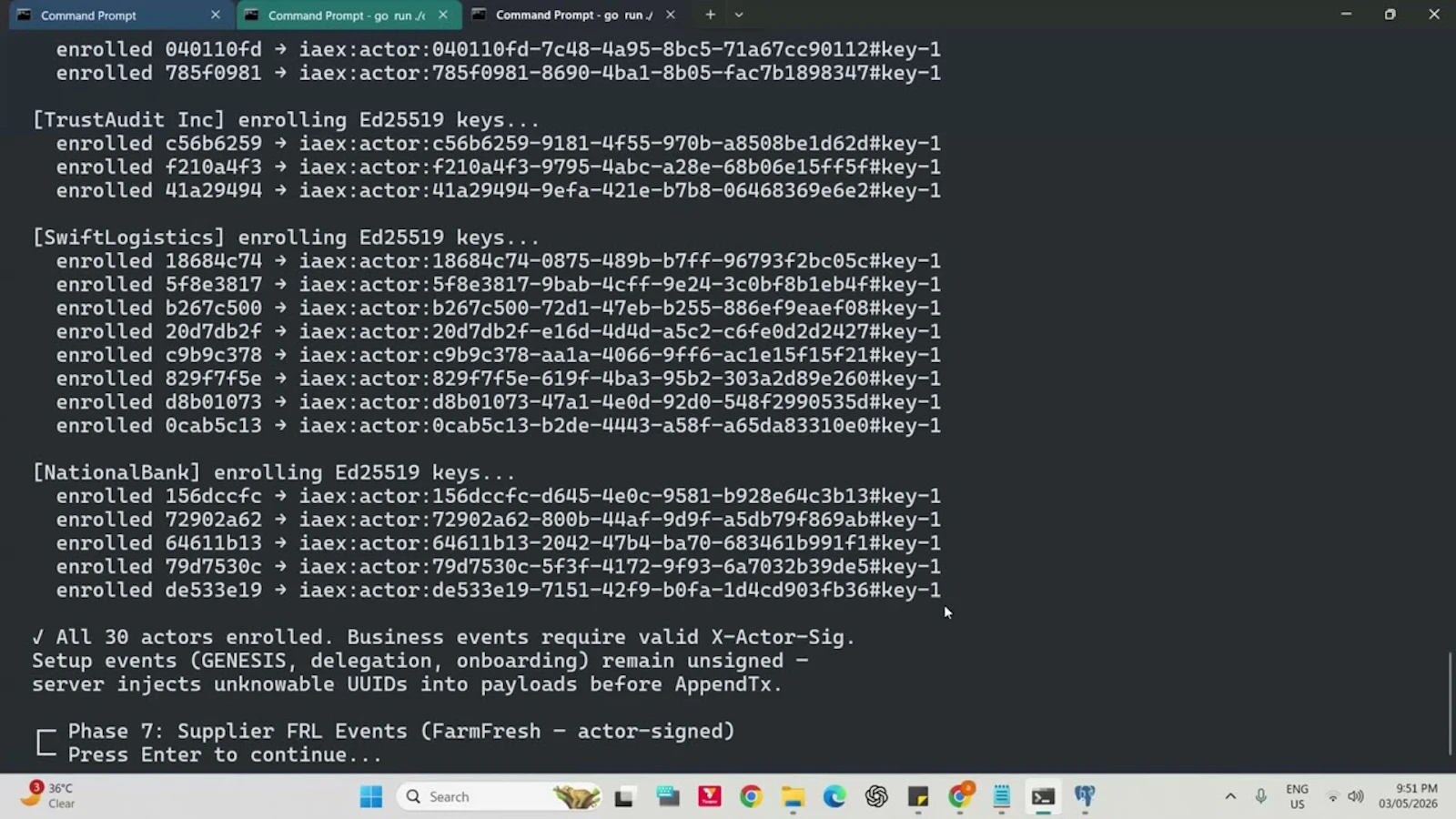Switch to the first Command Prompt tab
The height and width of the screenshot is (819, 1456).
coord(118,15)
